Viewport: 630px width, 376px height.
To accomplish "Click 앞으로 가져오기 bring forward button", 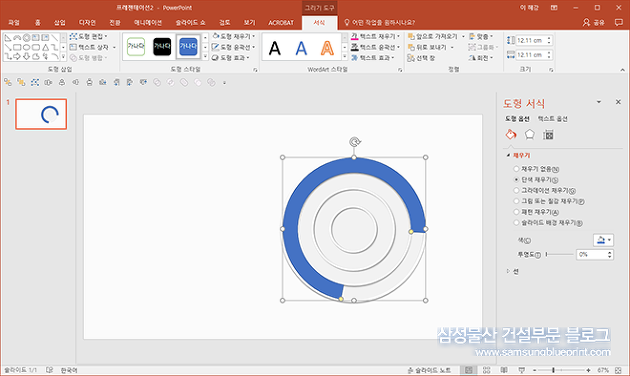I will coord(436,37).
